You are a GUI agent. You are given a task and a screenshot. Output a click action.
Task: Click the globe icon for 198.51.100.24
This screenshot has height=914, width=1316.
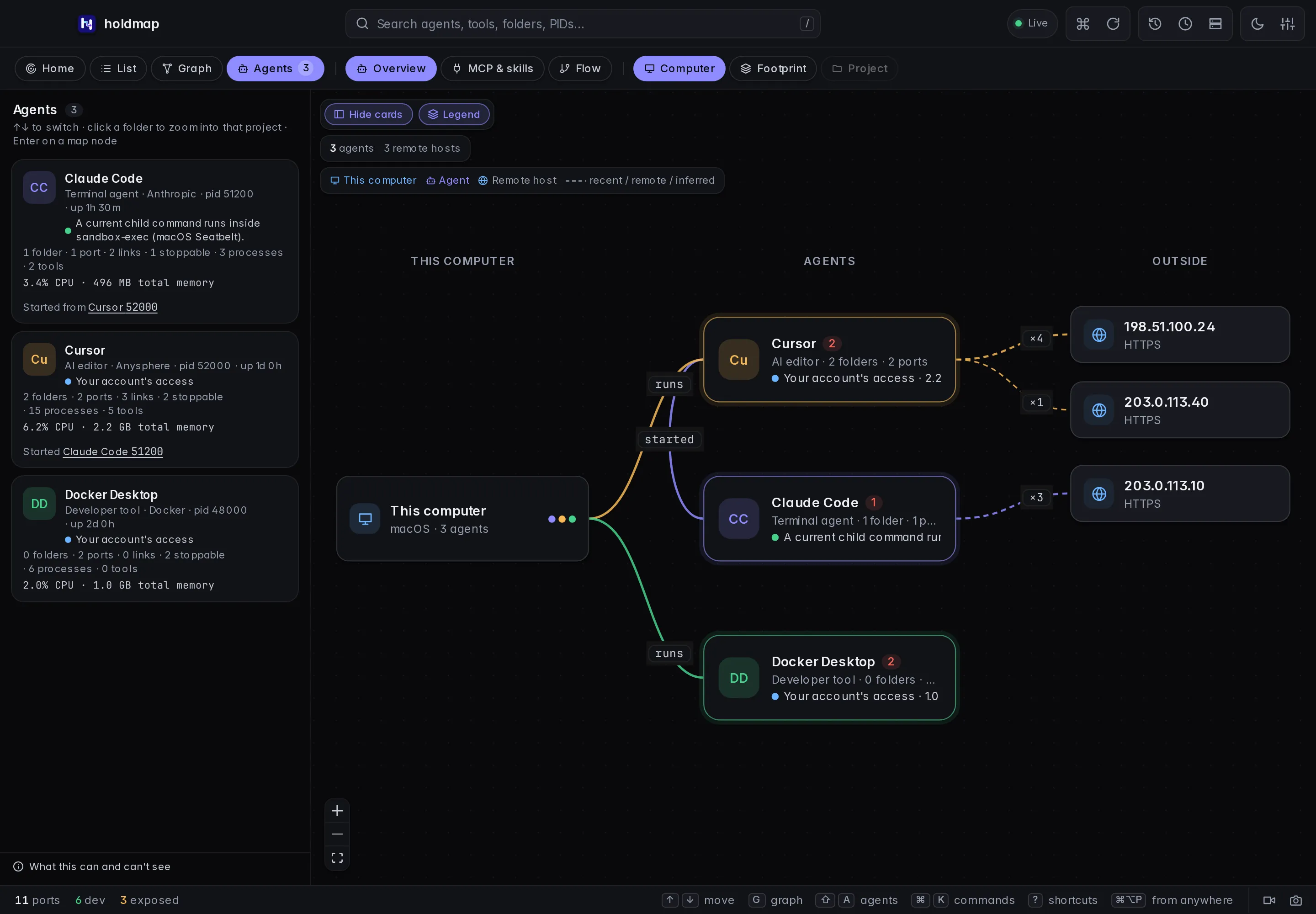click(x=1099, y=335)
